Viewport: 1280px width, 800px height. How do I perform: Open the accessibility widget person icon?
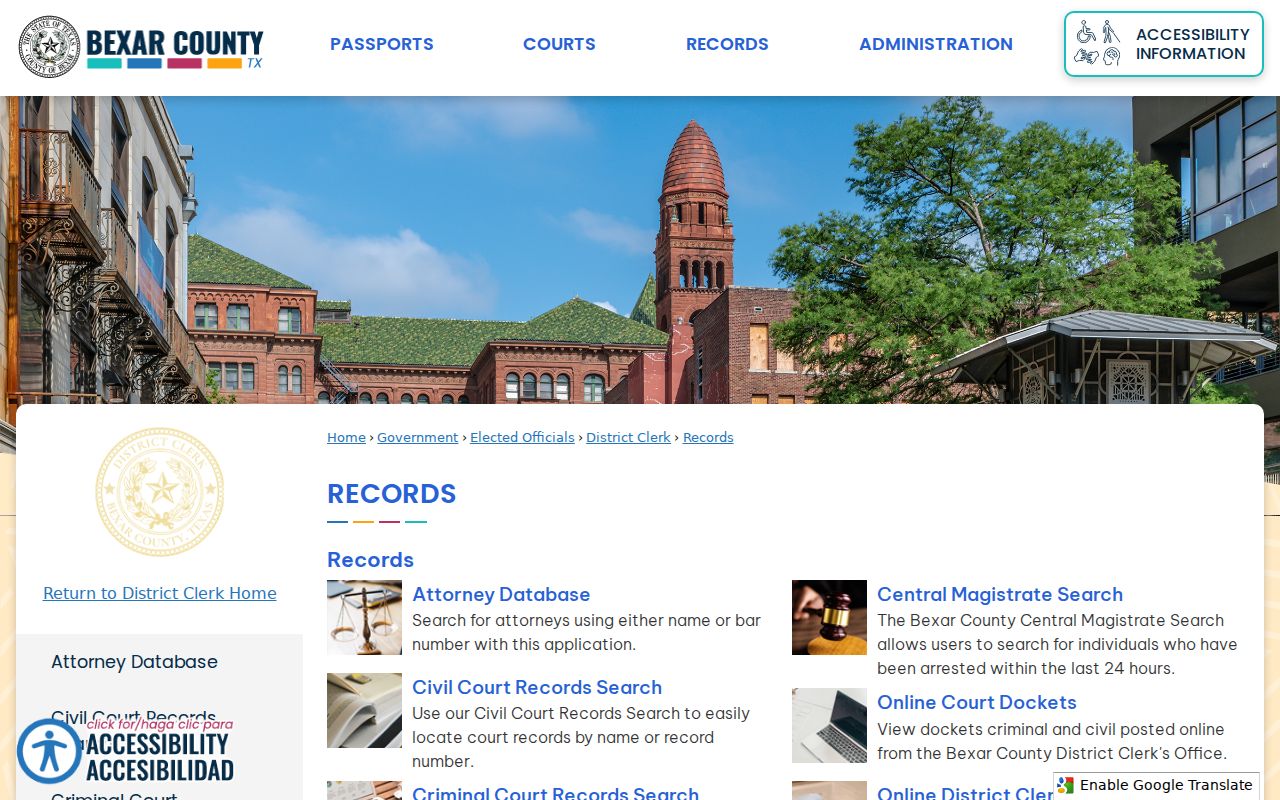tap(49, 751)
